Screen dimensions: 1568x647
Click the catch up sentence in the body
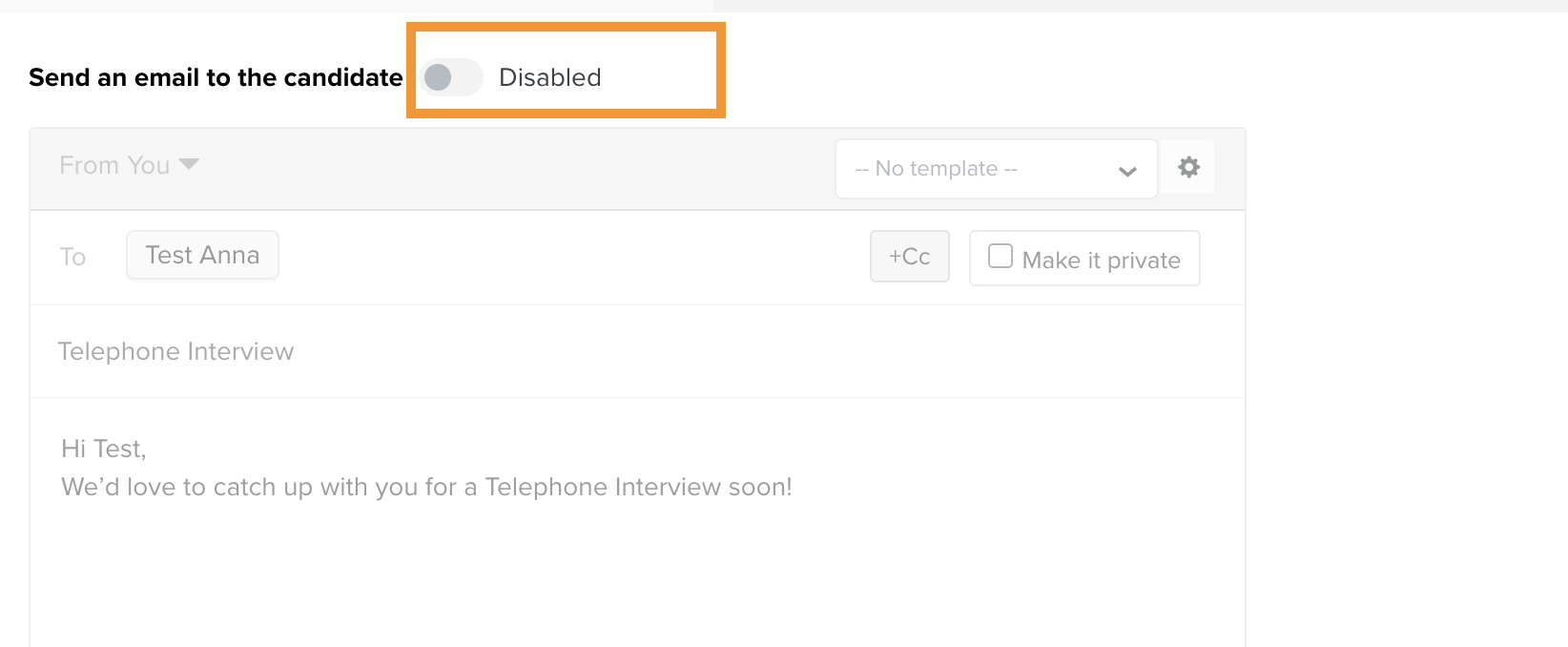[426, 487]
